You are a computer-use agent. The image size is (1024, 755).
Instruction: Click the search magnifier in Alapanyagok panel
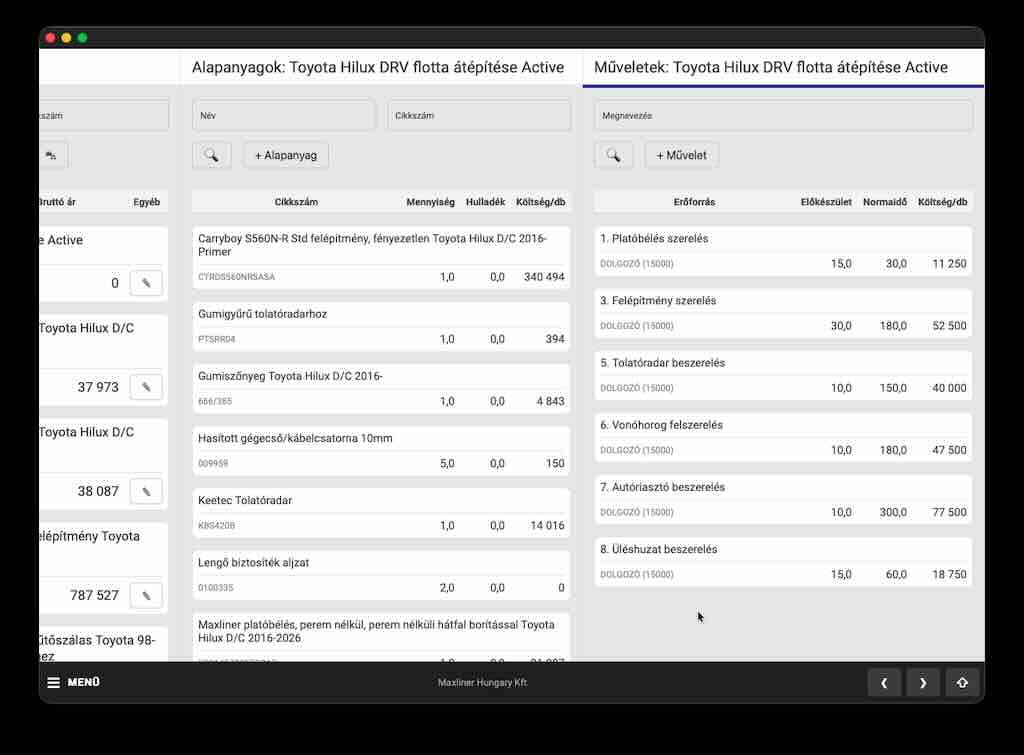pyautogui.click(x=211, y=155)
